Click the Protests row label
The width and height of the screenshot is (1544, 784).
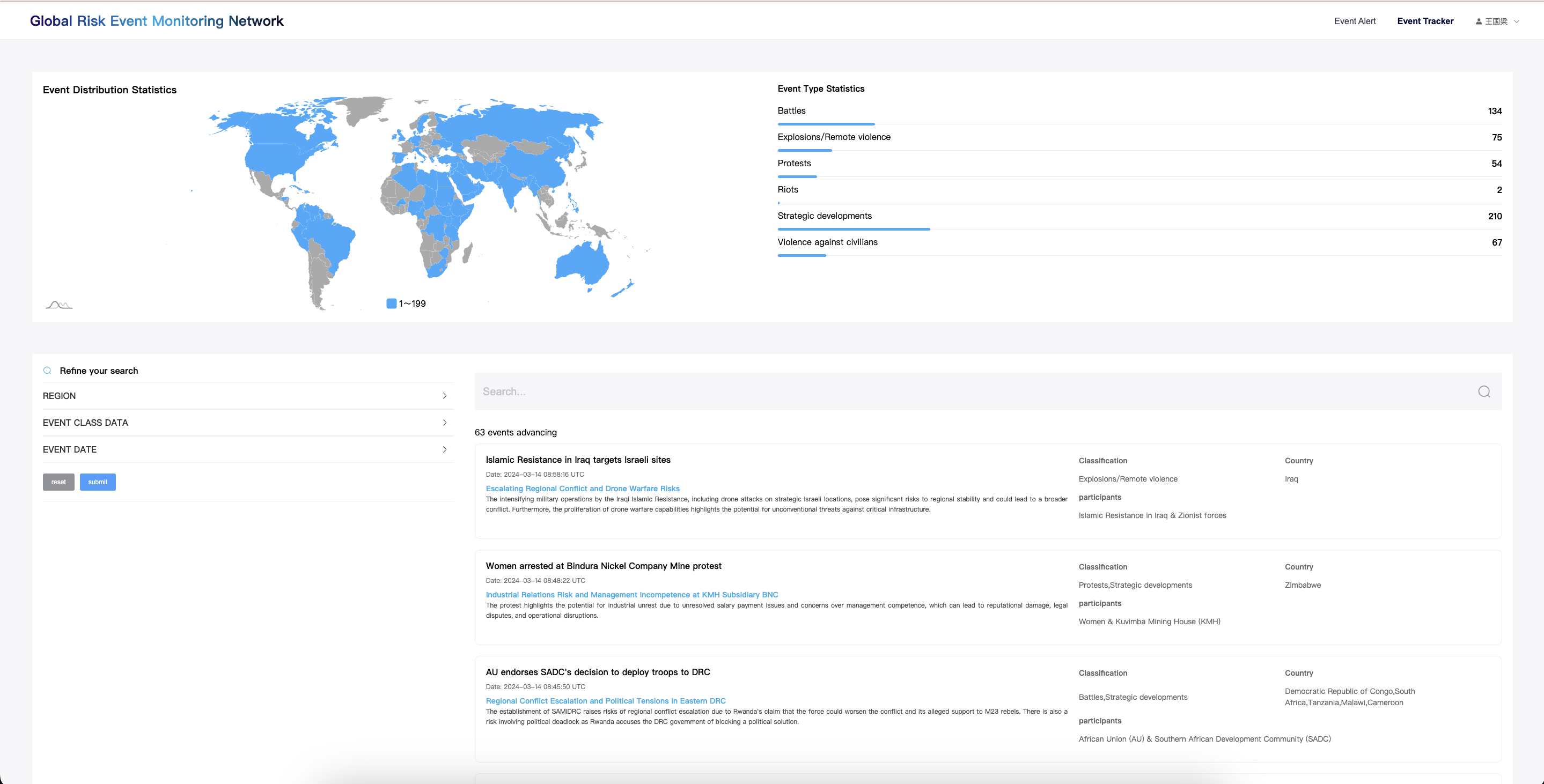pos(794,164)
